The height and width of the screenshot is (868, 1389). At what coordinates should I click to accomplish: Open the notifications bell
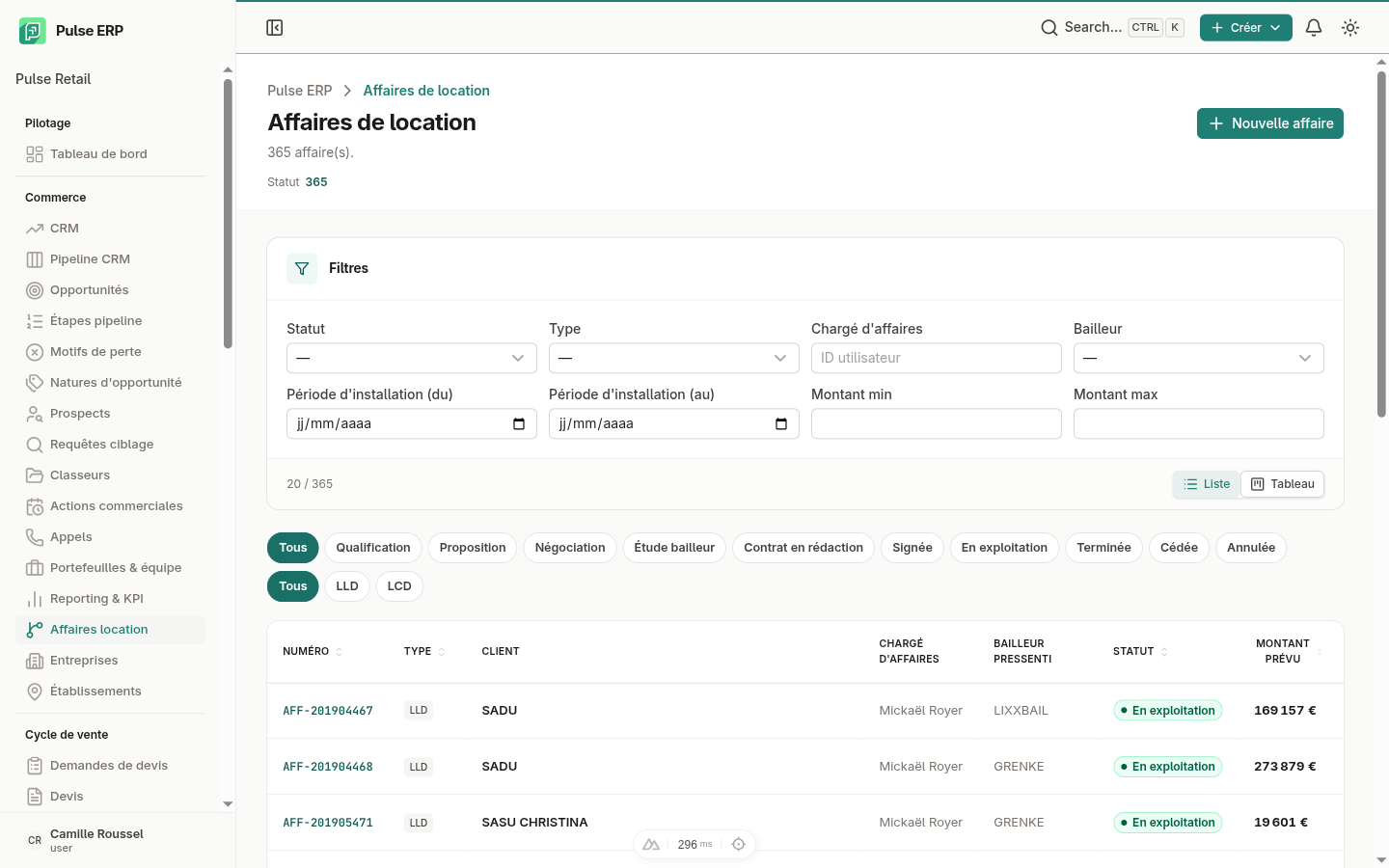click(1314, 28)
